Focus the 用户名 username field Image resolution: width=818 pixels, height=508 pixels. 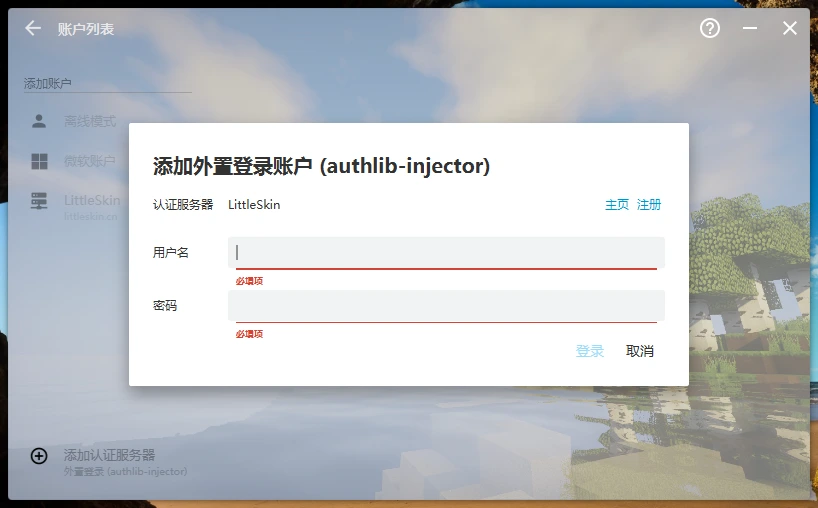click(x=446, y=252)
